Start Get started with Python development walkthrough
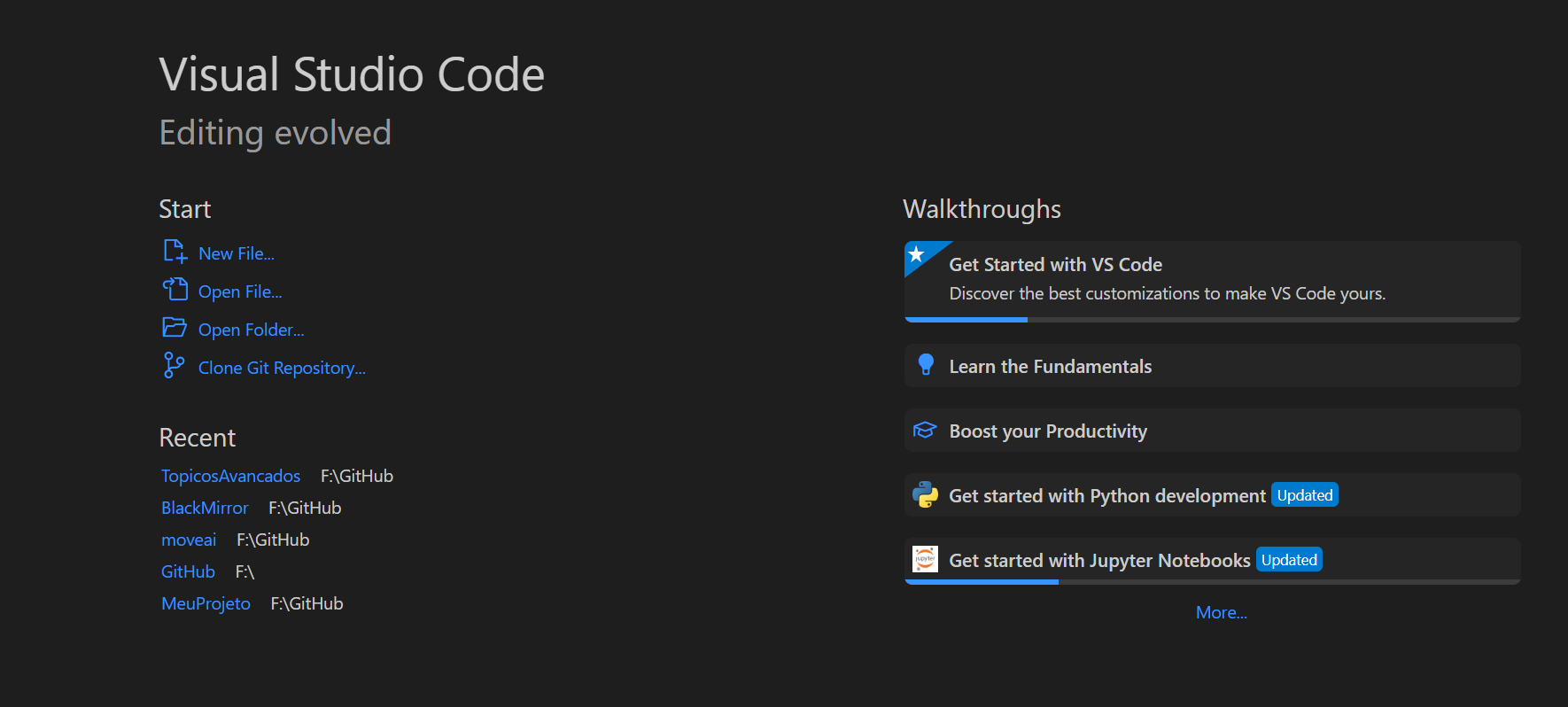 click(x=1212, y=495)
